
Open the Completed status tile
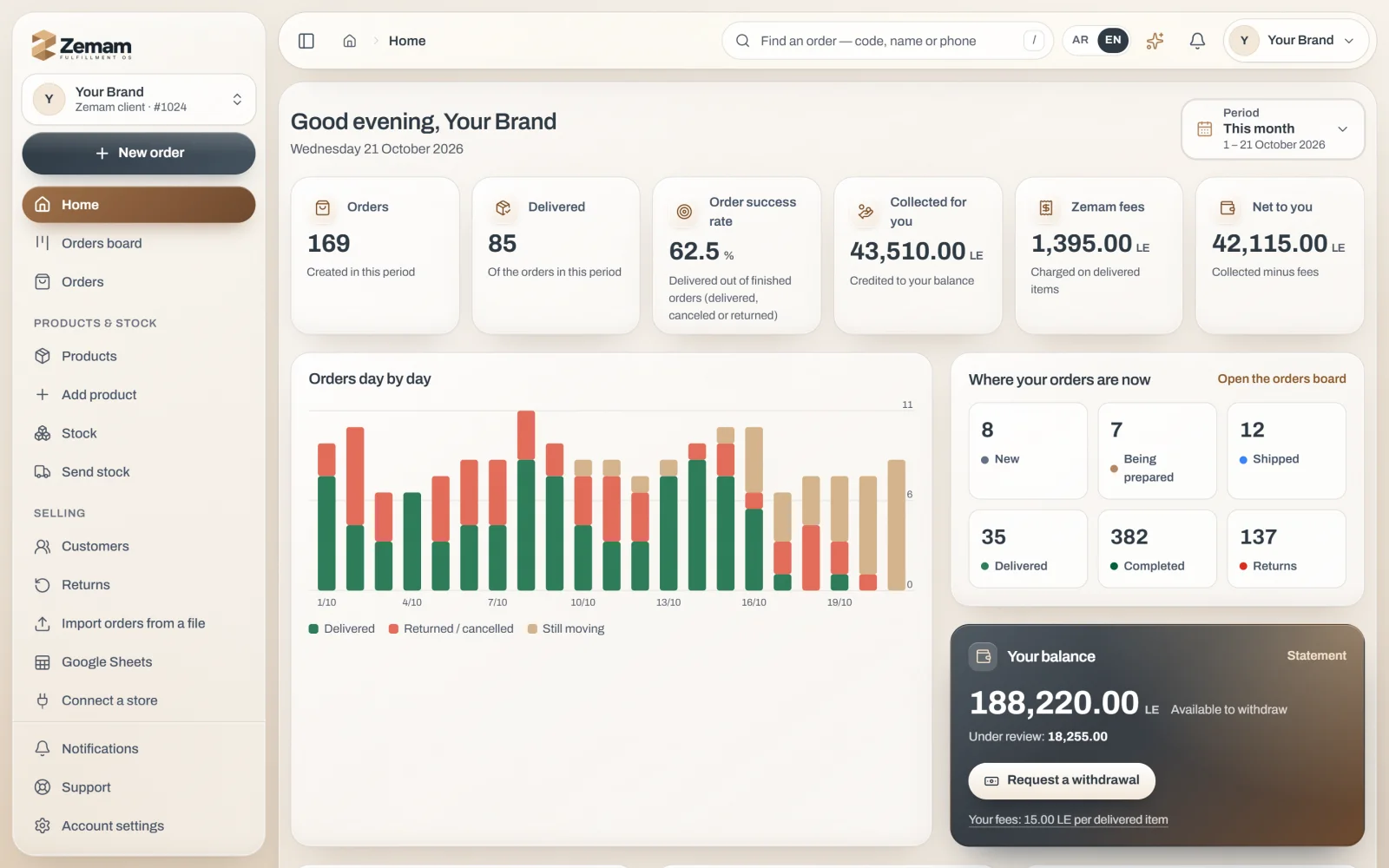point(1157,549)
